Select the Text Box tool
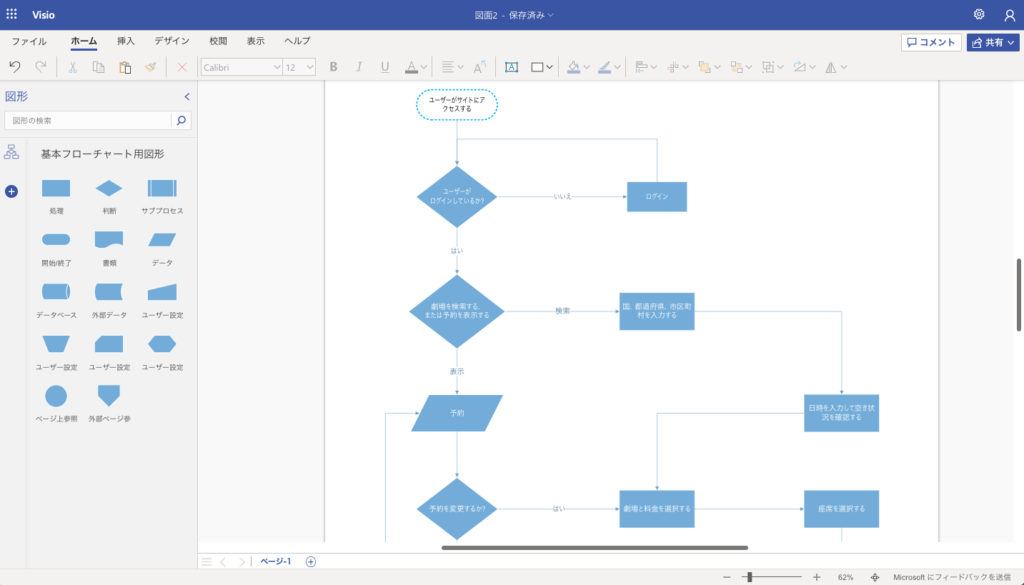 click(x=511, y=67)
